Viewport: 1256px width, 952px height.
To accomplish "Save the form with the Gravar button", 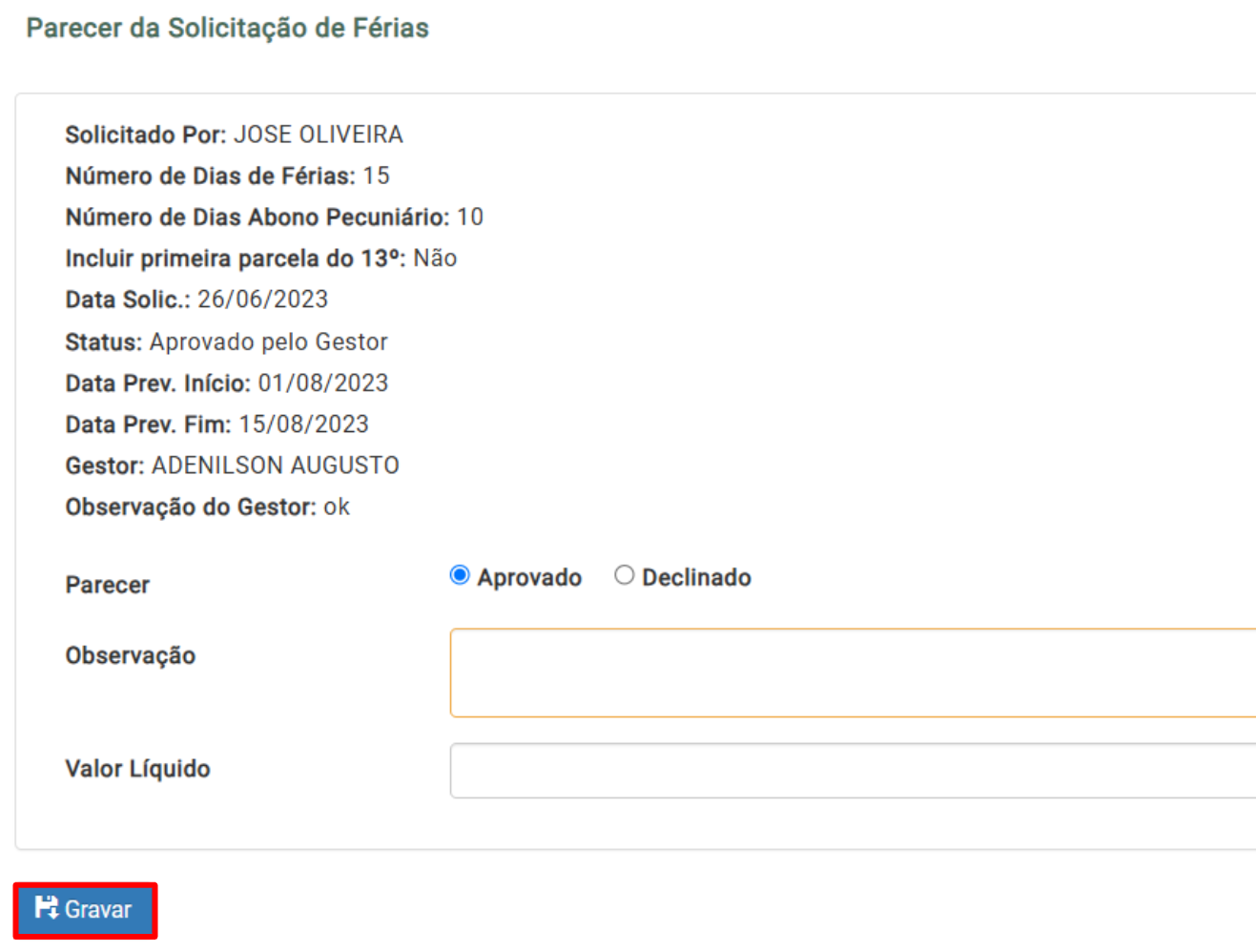I will tap(85, 910).
